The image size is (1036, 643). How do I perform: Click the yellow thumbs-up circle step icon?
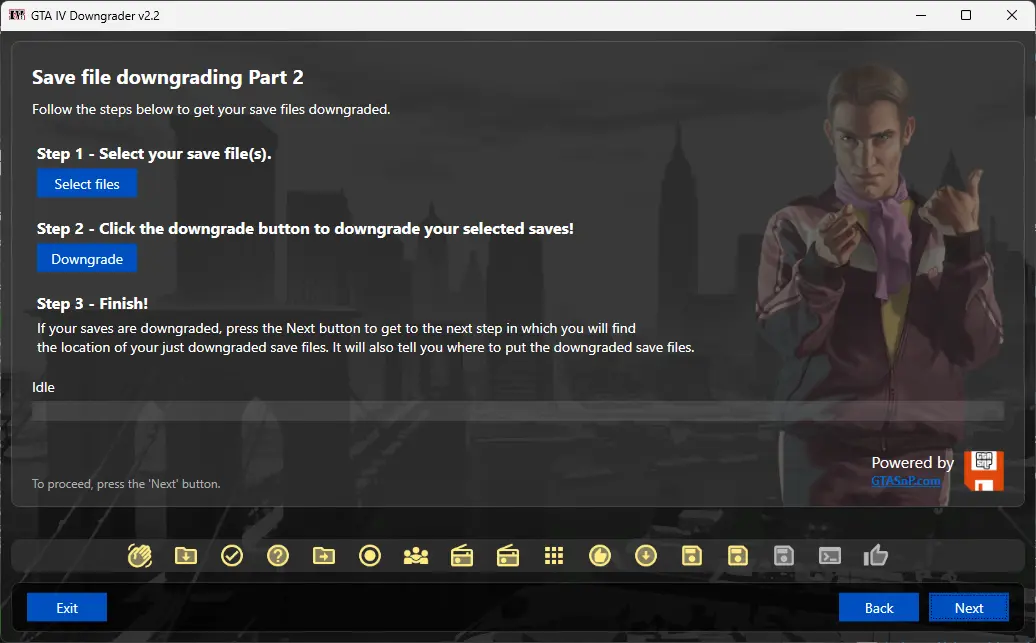tap(600, 556)
